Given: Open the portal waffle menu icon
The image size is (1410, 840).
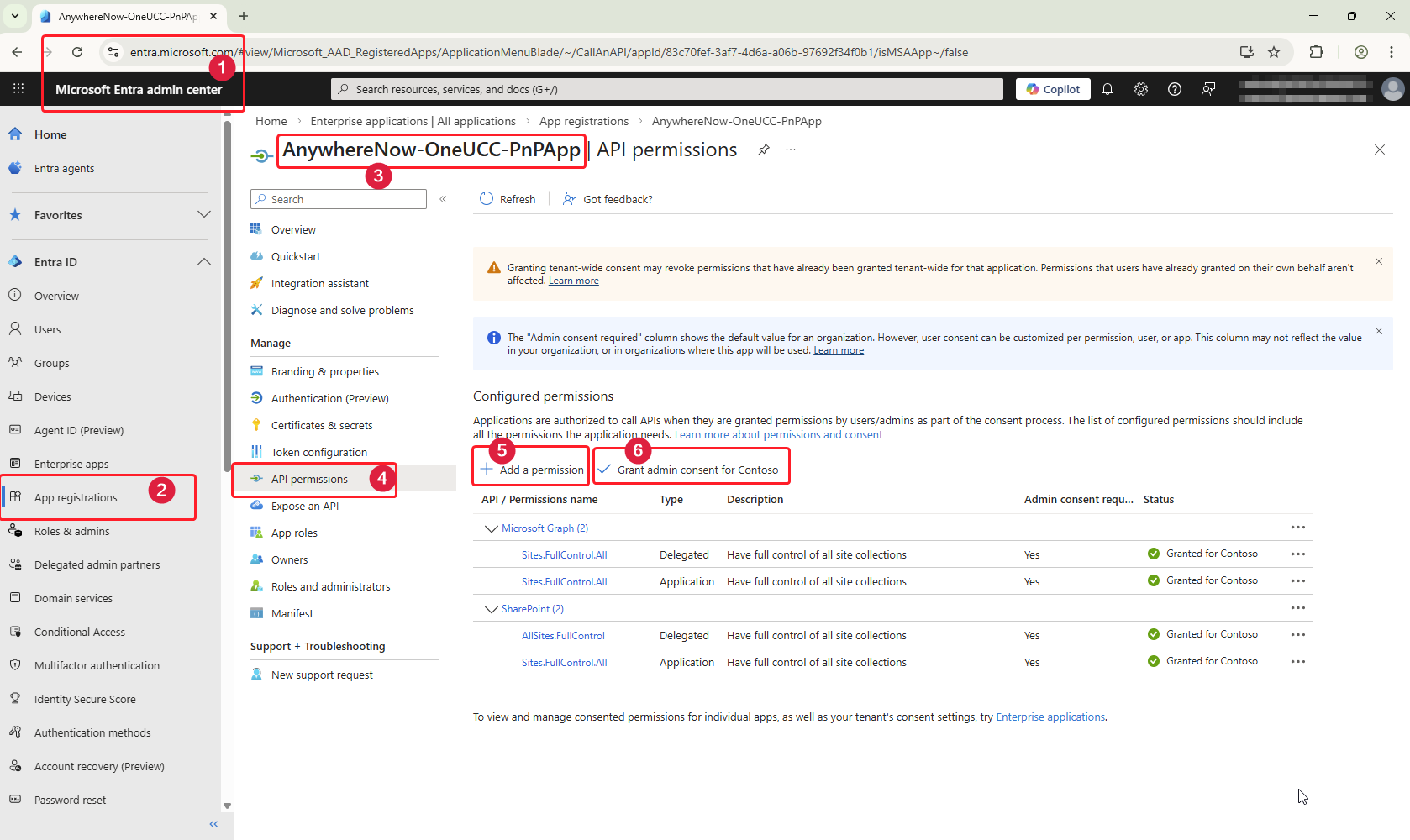Looking at the screenshot, I should point(18,89).
